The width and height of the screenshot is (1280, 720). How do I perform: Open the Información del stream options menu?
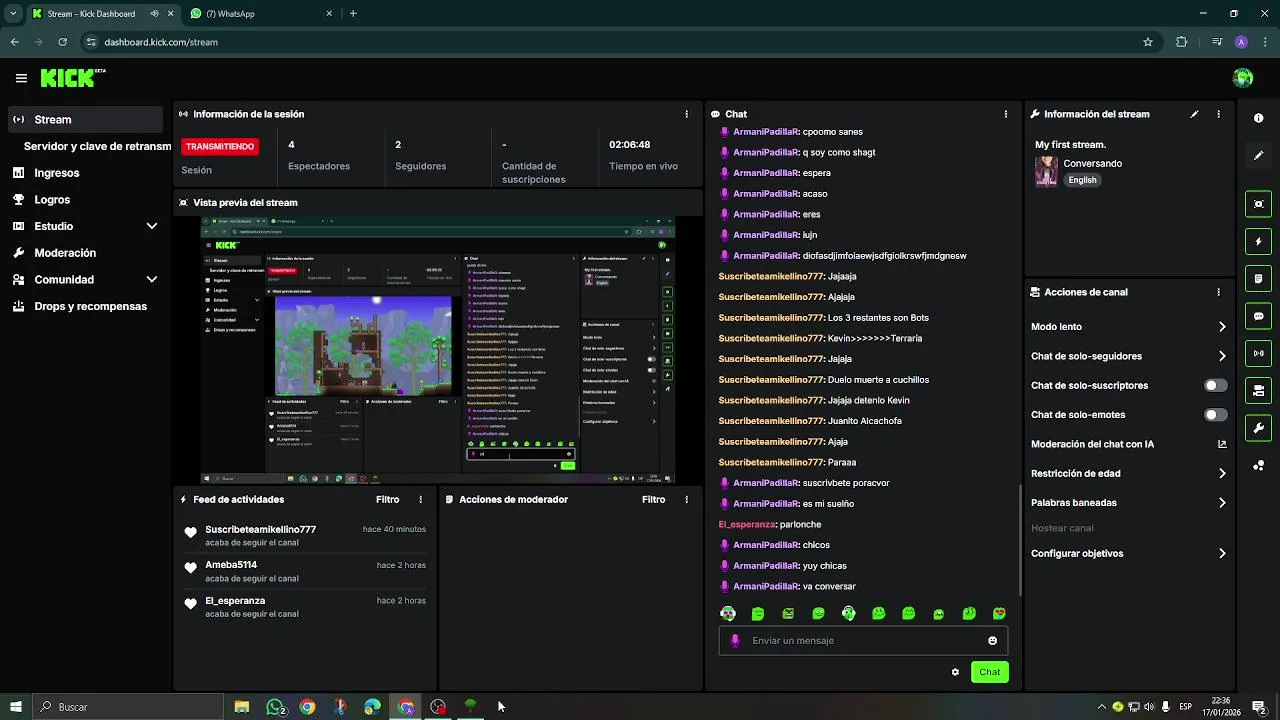pyautogui.click(x=1218, y=114)
